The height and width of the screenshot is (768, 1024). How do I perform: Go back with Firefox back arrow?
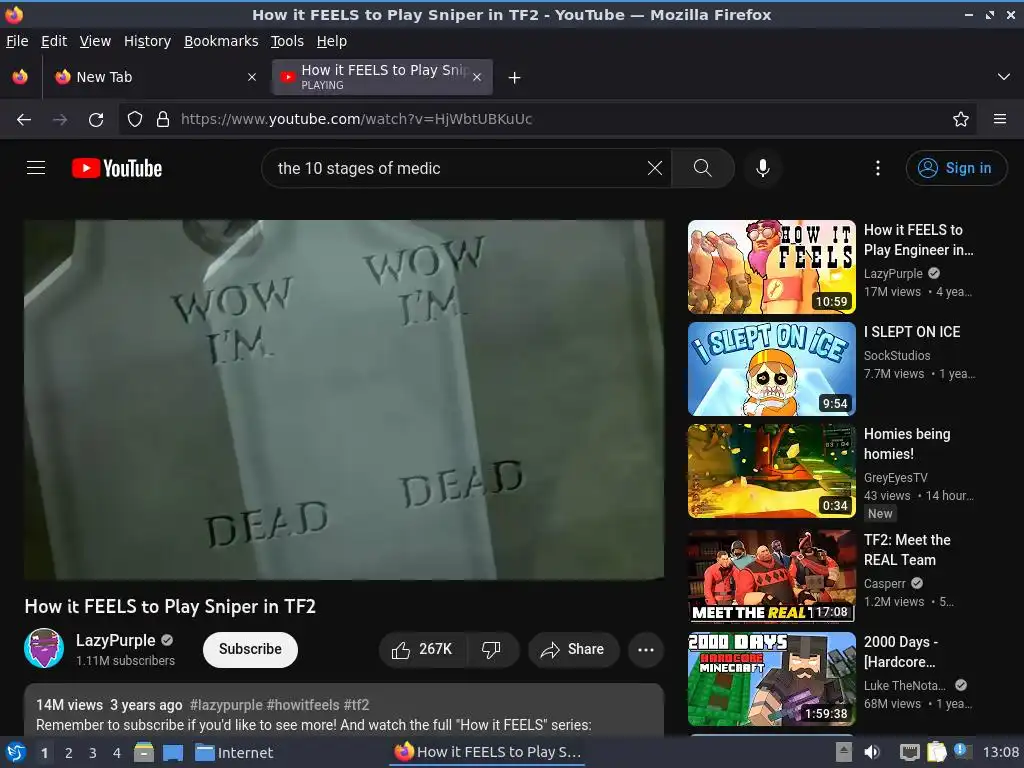pyautogui.click(x=24, y=120)
